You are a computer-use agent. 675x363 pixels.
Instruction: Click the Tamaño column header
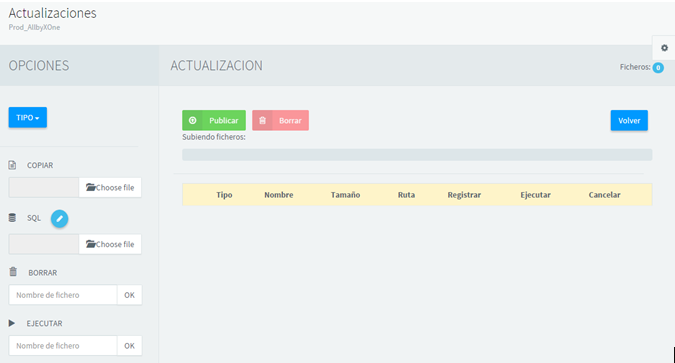pyautogui.click(x=345, y=195)
